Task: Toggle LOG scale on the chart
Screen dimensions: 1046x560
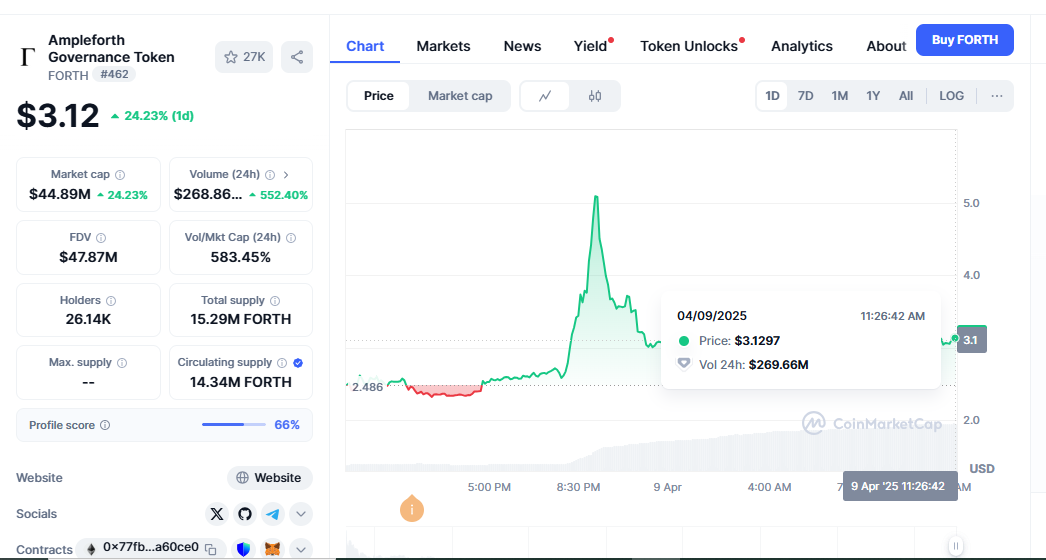Action: click(x=951, y=96)
